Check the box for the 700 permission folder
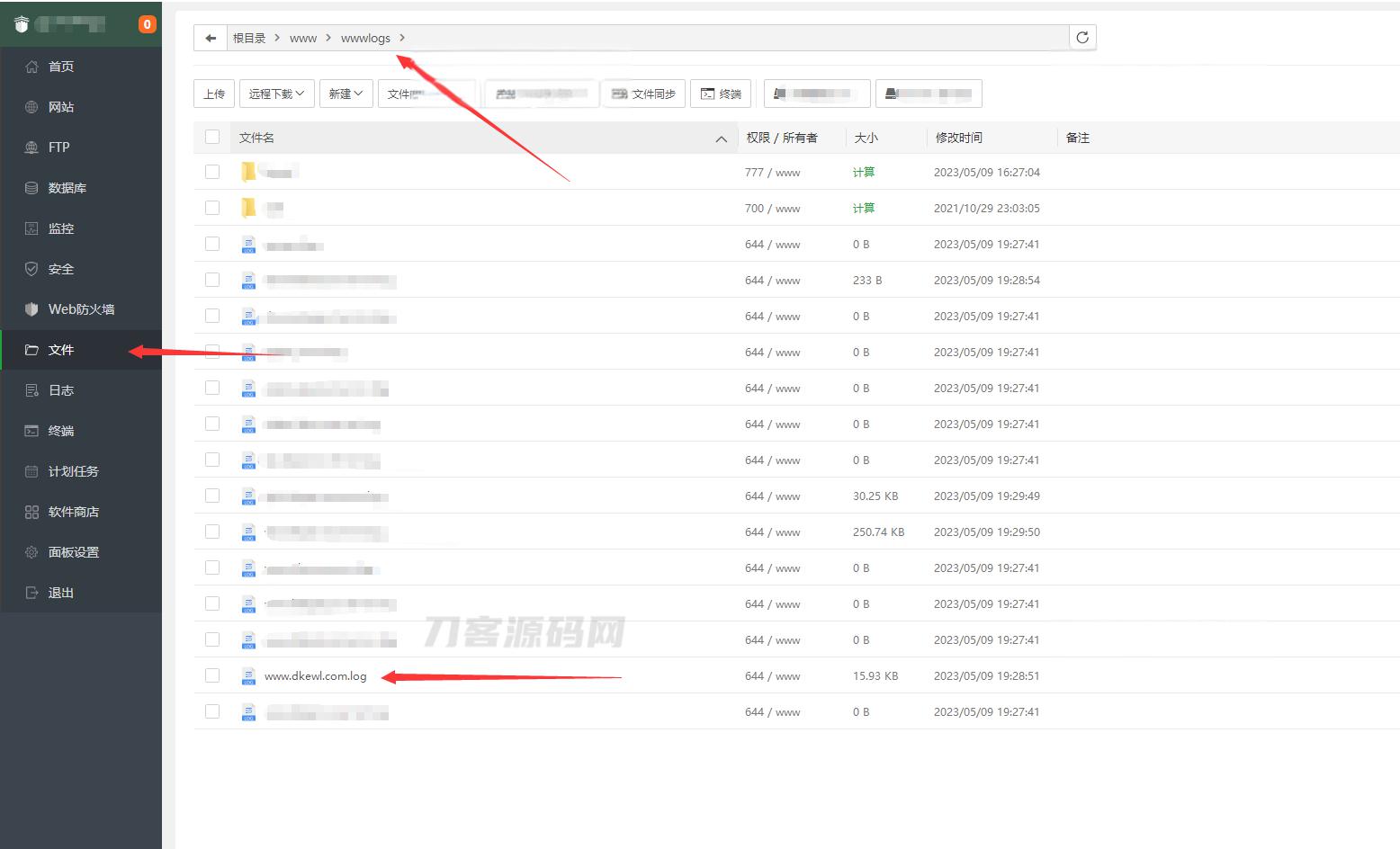Screen dimensions: 1400x849 (212, 208)
